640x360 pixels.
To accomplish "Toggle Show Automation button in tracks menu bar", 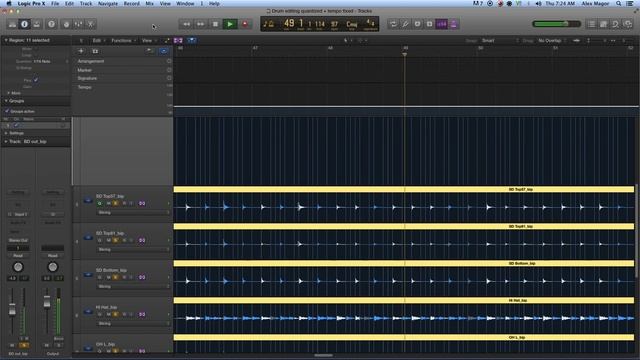I will tap(167, 40).
